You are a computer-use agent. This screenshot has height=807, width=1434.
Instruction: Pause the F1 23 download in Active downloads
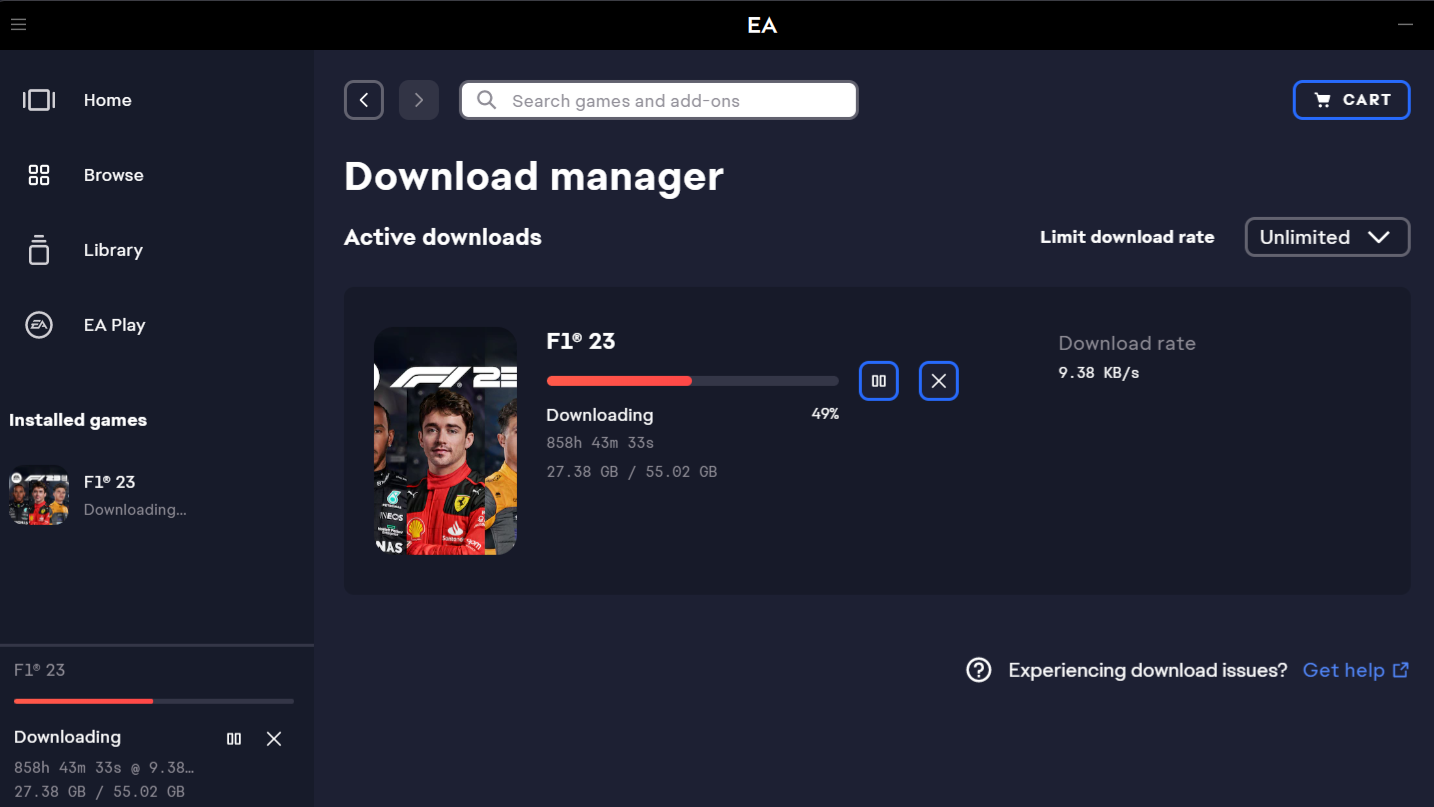(x=879, y=381)
